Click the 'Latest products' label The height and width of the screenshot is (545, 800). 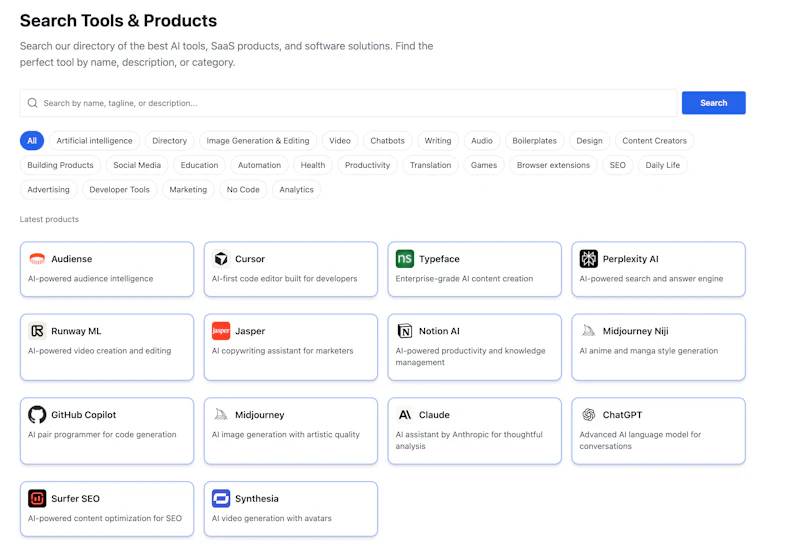point(49,219)
